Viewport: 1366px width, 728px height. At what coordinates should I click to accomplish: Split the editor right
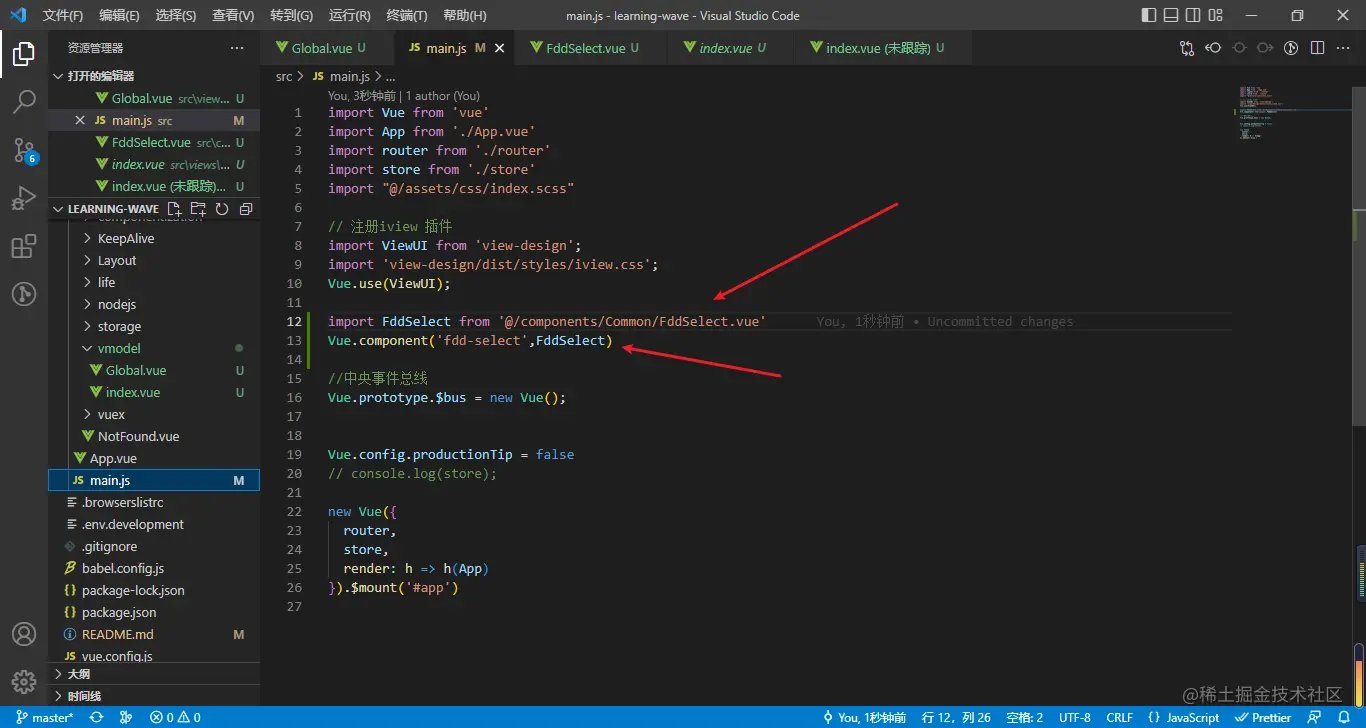pyautogui.click(x=1317, y=48)
